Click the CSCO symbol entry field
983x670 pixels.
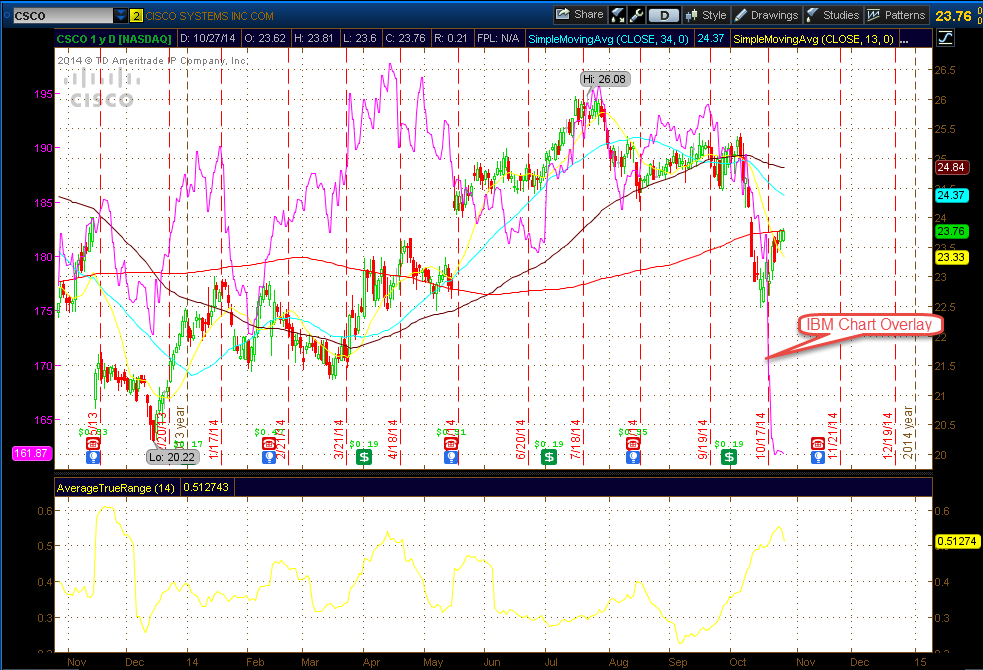pyautogui.click(x=63, y=16)
